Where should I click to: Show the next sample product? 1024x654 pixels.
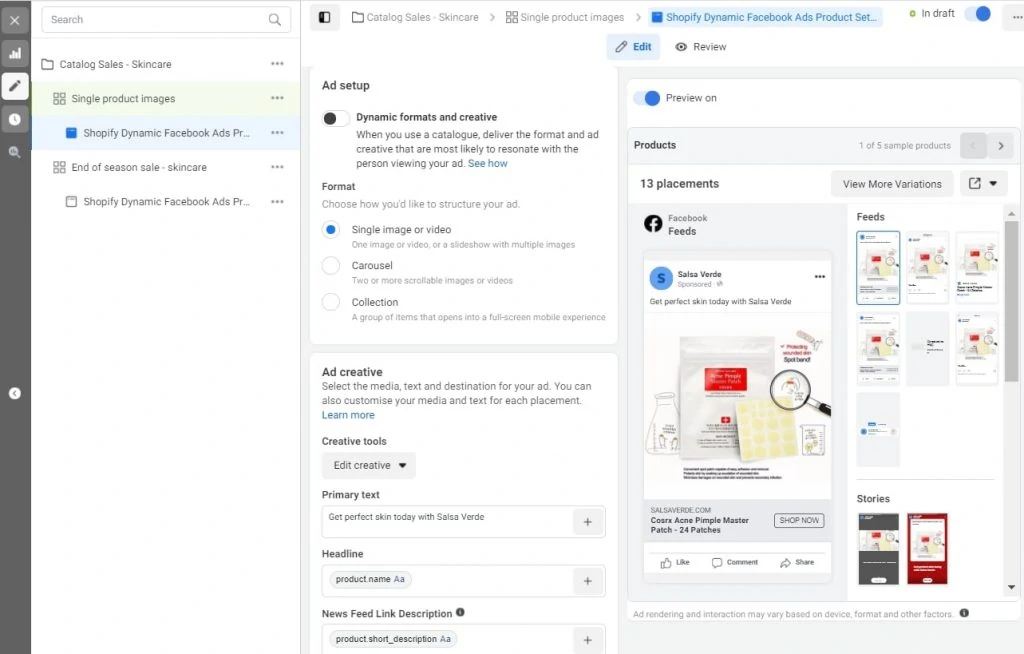1000,146
